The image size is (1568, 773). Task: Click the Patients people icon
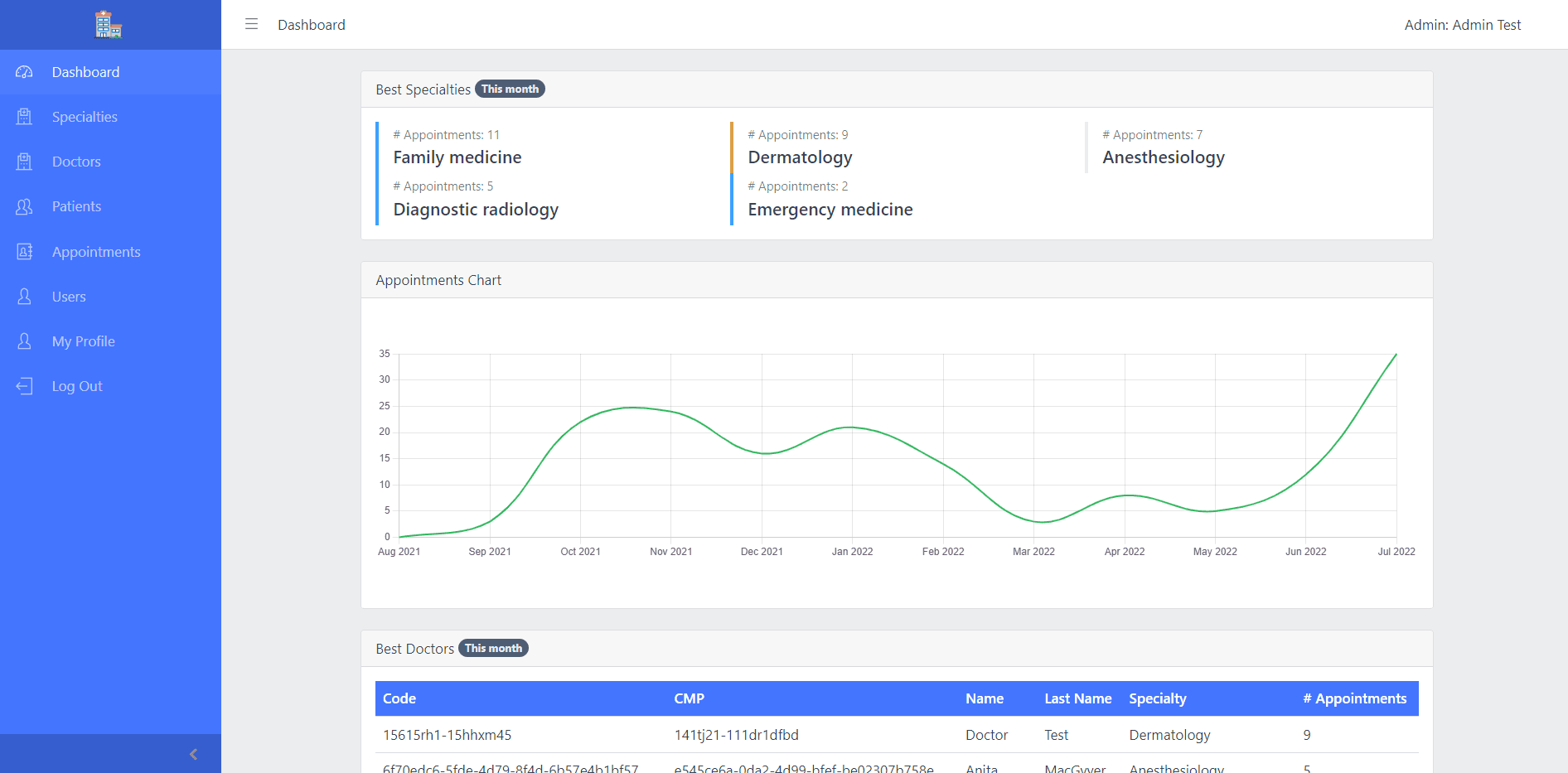pyautogui.click(x=25, y=206)
